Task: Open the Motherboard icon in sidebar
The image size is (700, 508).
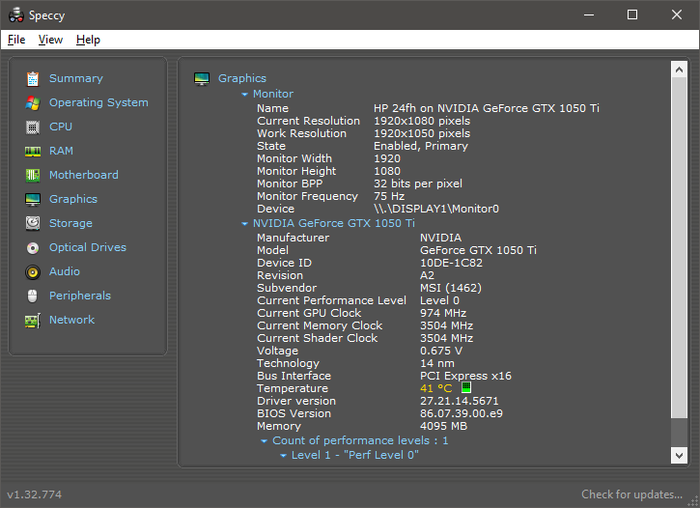Action: 33,175
